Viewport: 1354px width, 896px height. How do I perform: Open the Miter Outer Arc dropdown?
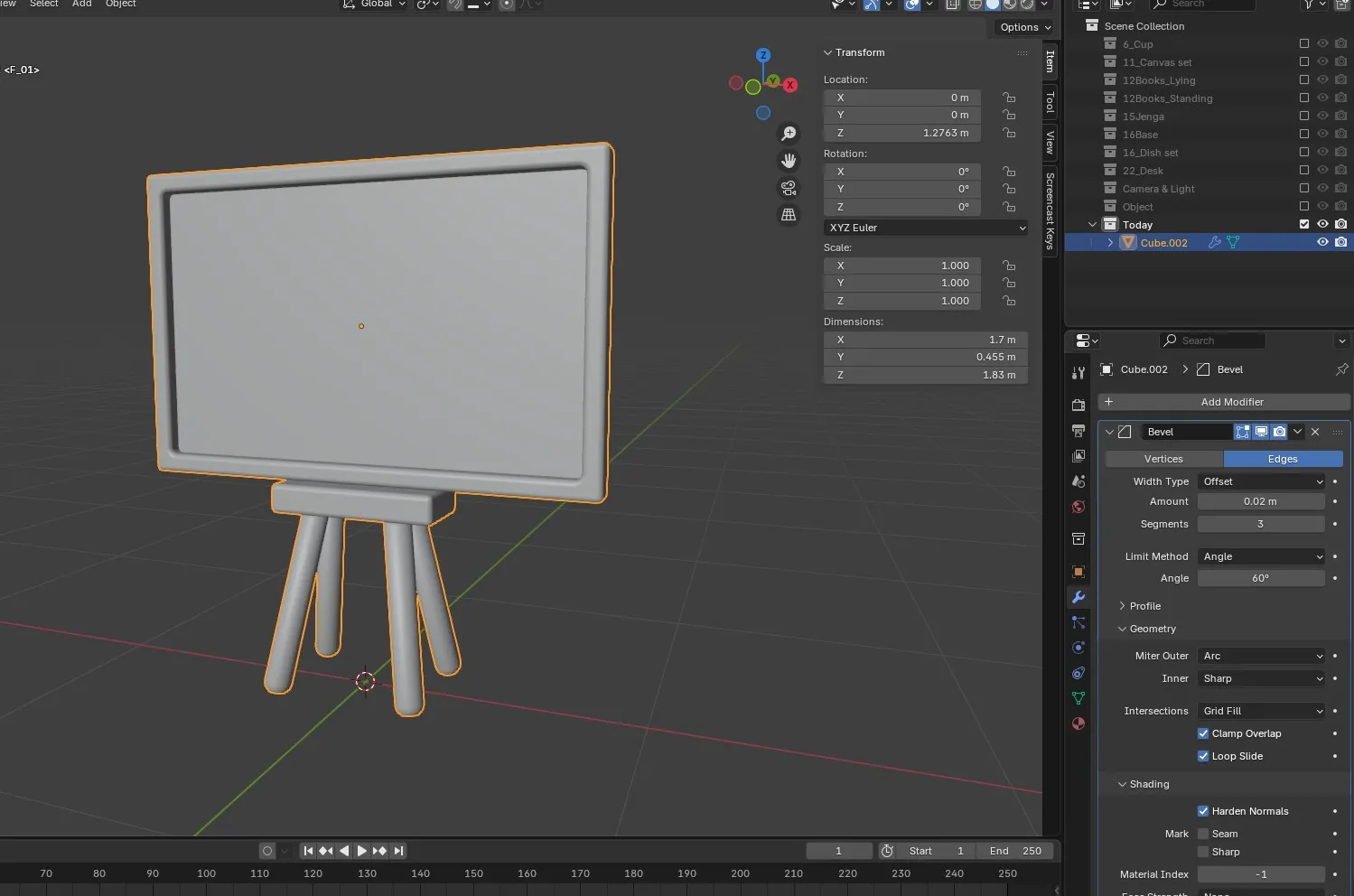coord(1261,656)
